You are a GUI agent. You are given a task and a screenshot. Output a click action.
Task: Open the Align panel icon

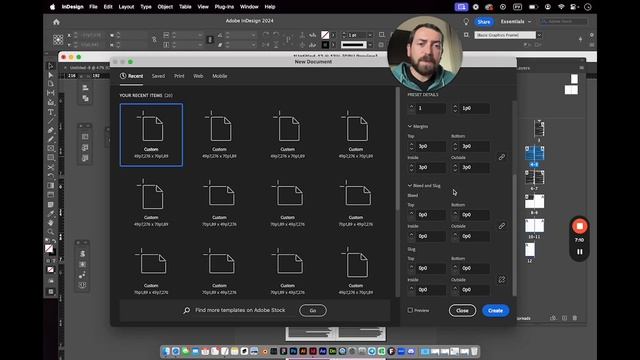click(x=85, y=88)
